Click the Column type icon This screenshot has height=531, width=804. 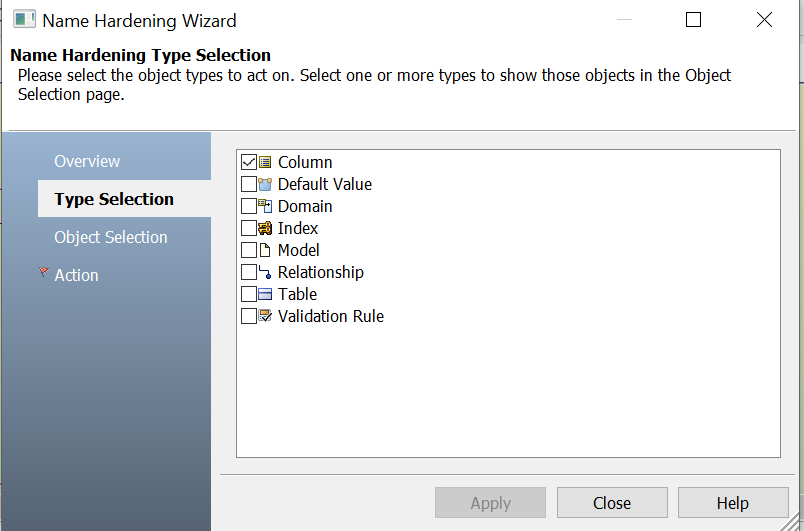[265, 162]
